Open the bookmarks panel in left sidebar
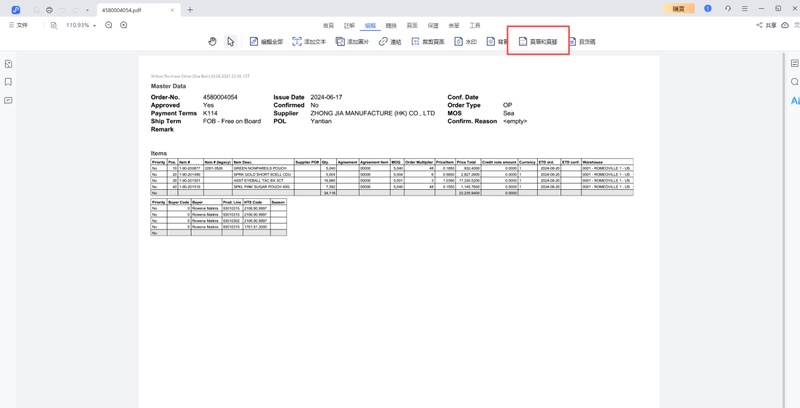This screenshot has width=800, height=408. coord(8,82)
